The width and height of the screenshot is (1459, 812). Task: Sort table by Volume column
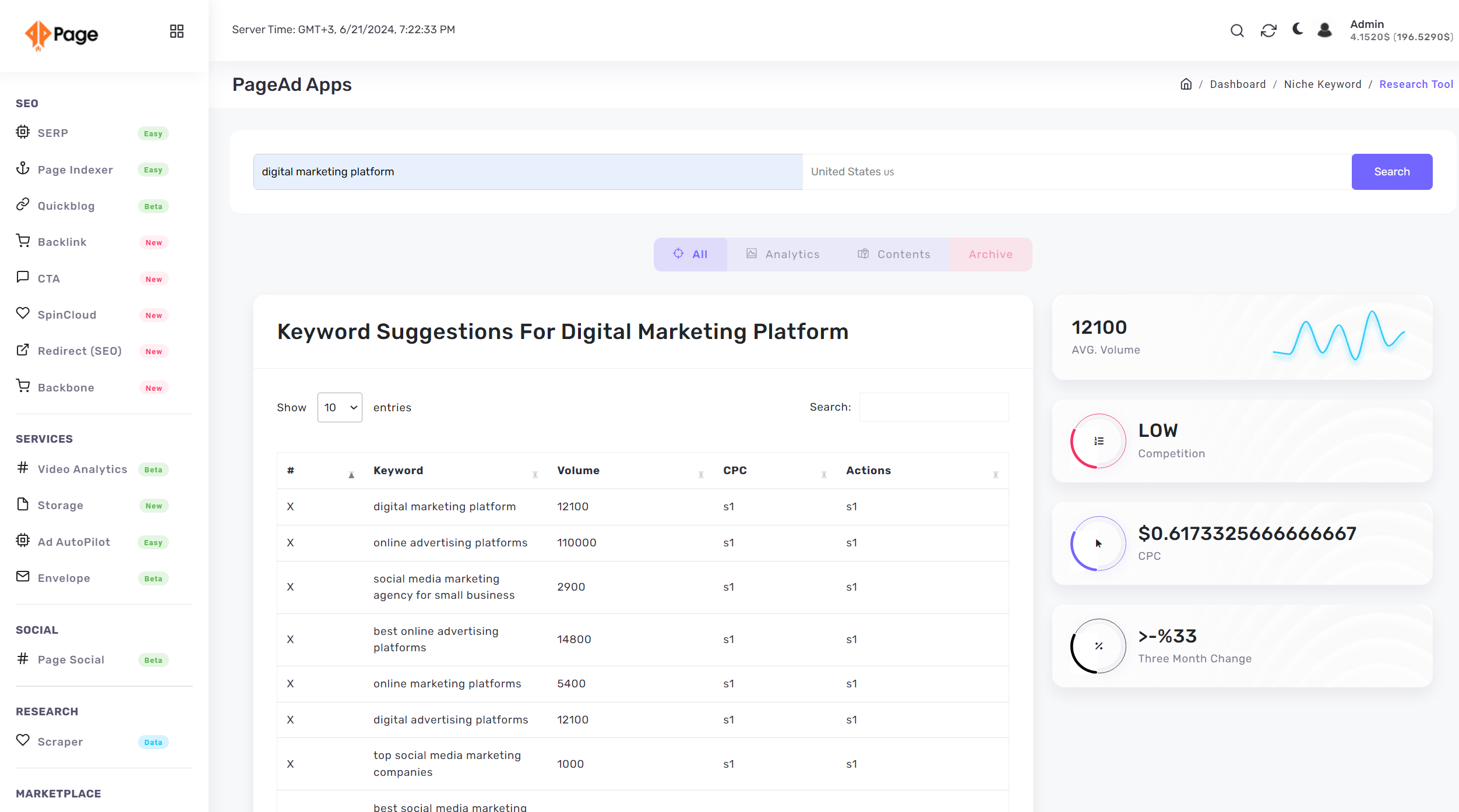[630, 471]
